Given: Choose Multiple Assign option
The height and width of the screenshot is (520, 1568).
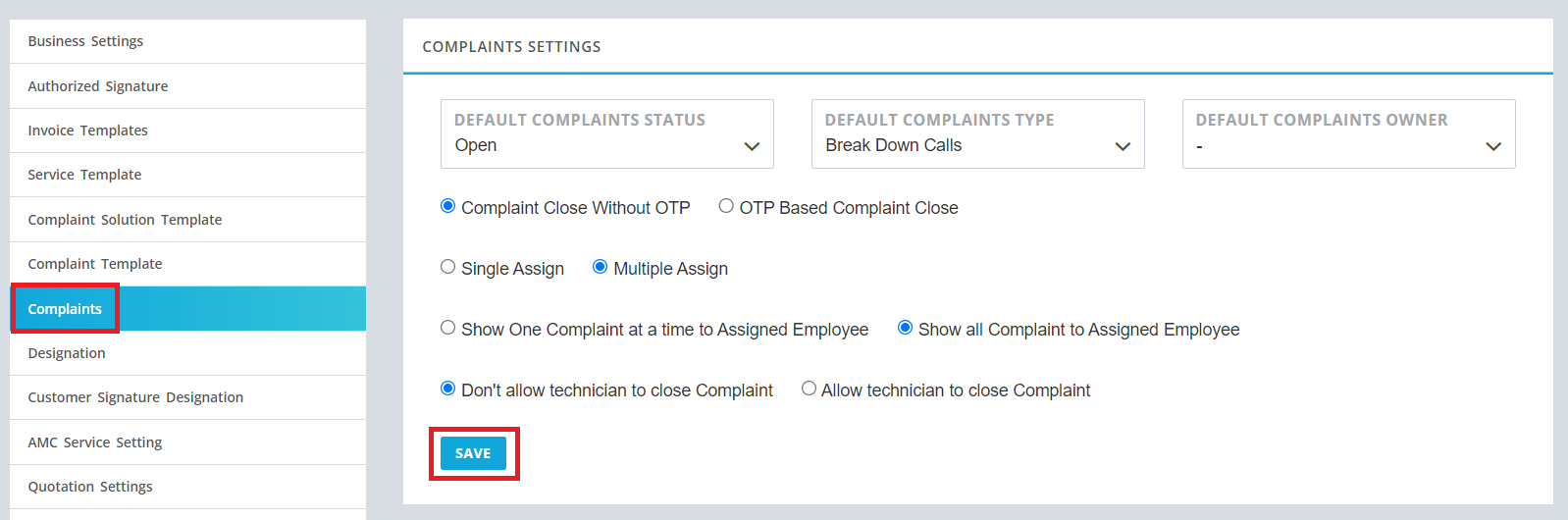Looking at the screenshot, I should [x=601, y=267].
